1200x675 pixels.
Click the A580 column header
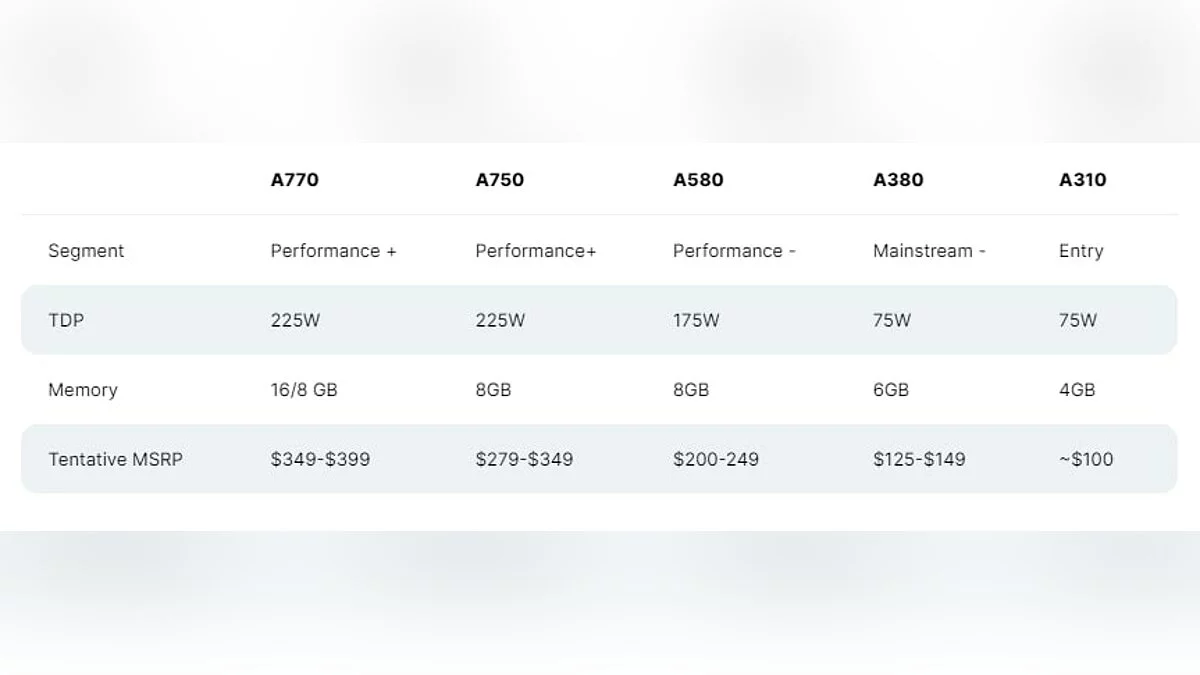click(x=698, y=180)
